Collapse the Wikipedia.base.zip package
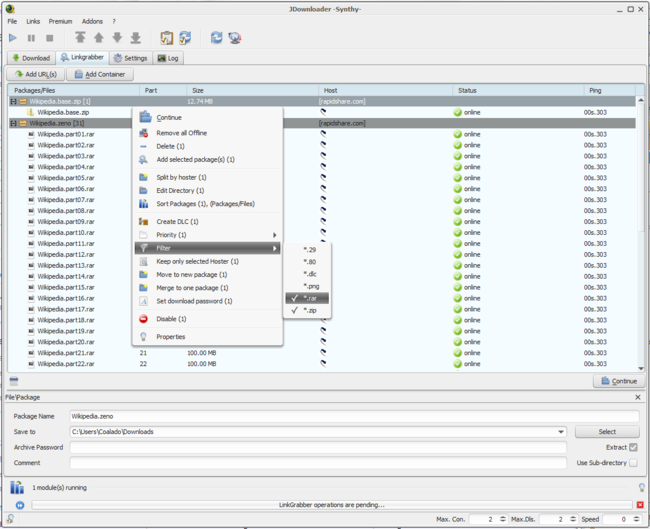Viewport: 650px width, 529px height. [x=13, y=101]
